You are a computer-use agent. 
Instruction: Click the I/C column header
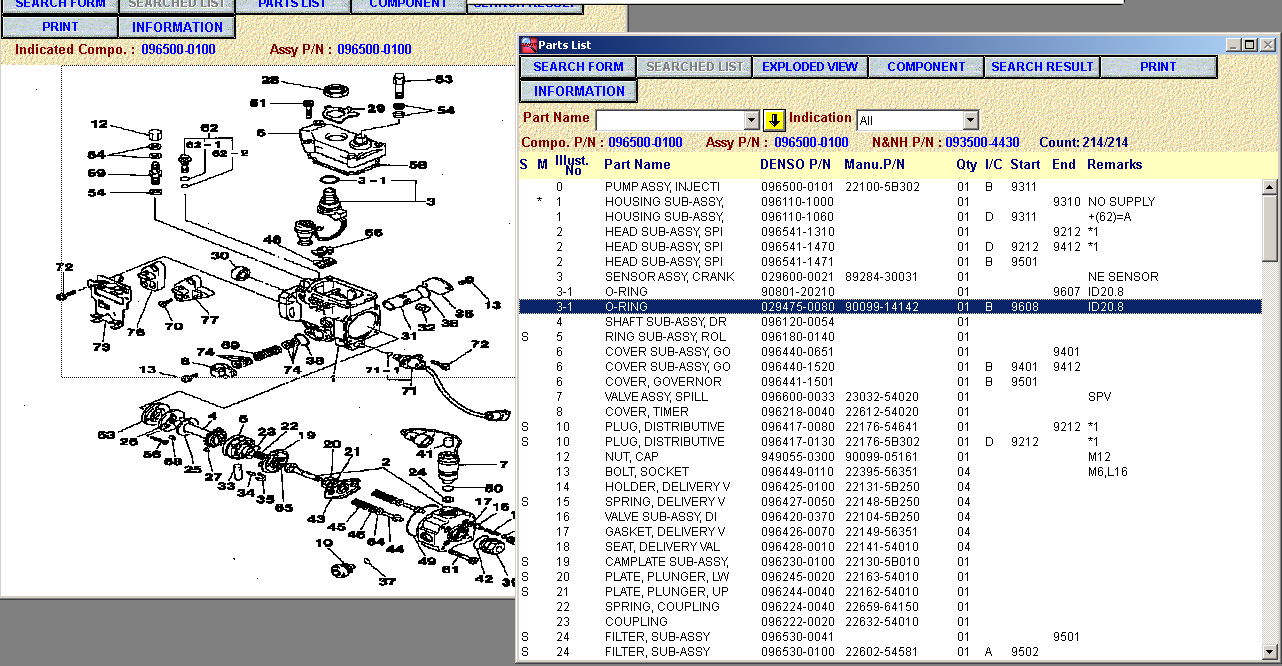(x=993, y=165)
